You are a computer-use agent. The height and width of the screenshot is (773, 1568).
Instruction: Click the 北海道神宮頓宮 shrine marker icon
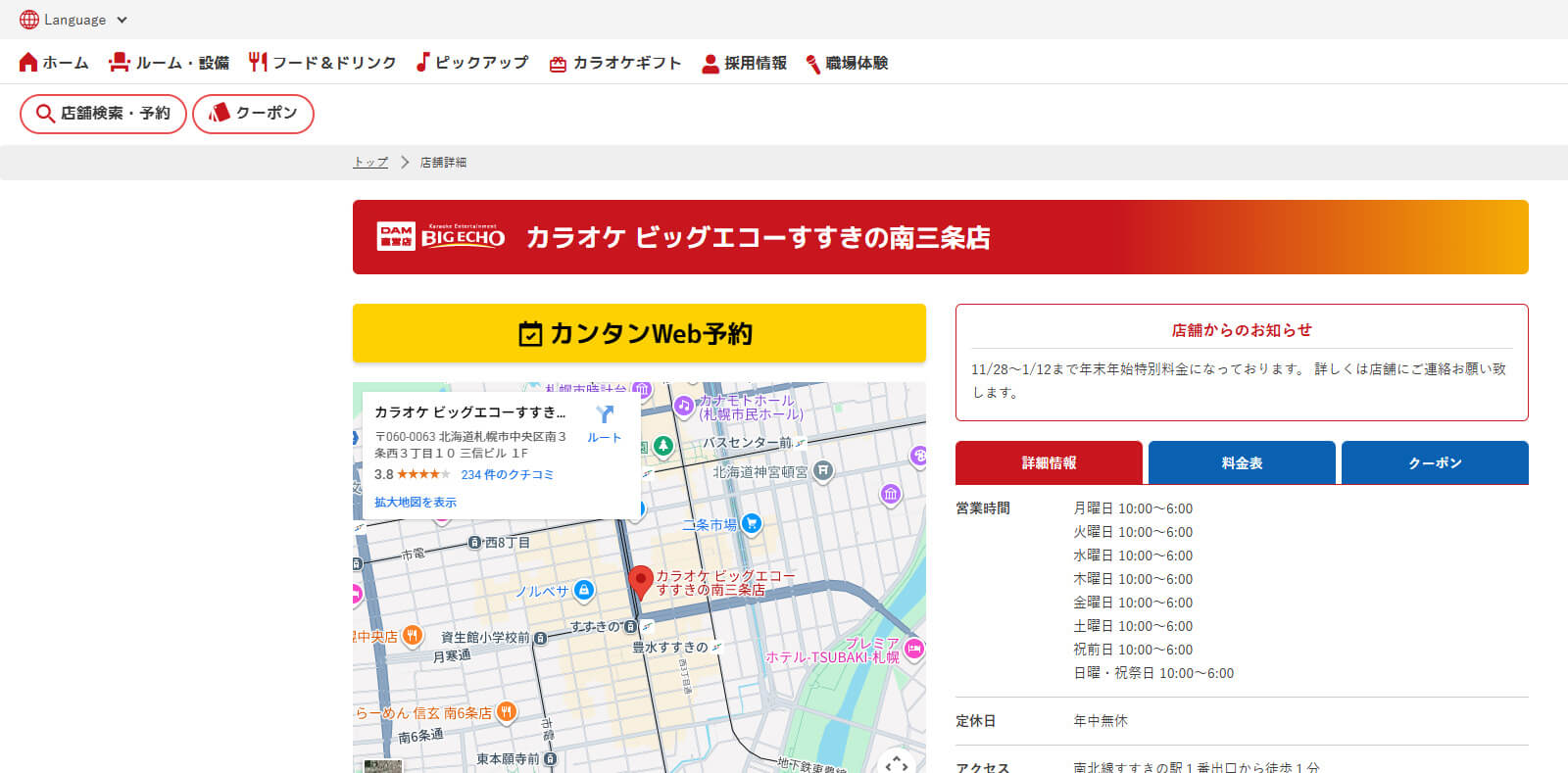click(823, 471)
